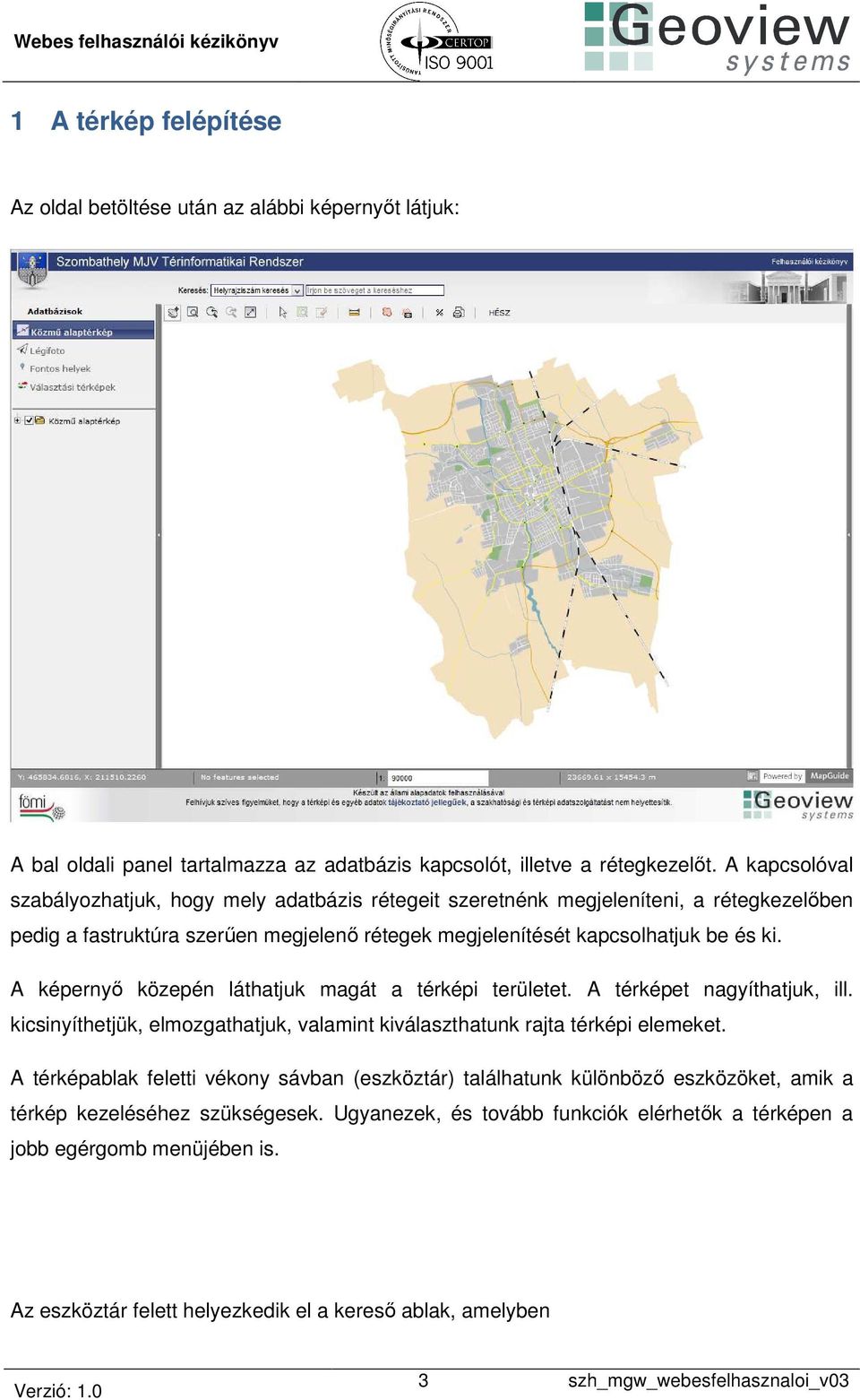Click the red buffer tool icon
The image size is (860, 1400).
[387, 313]
